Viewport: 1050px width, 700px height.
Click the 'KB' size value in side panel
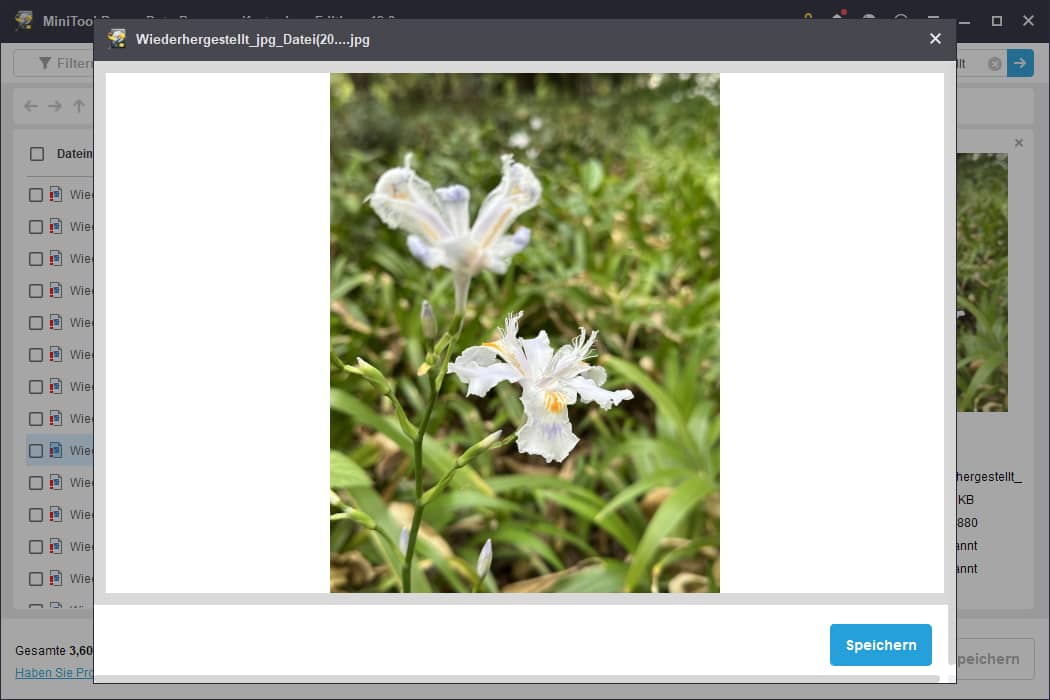pyautogui.click(x=965, y=500)
